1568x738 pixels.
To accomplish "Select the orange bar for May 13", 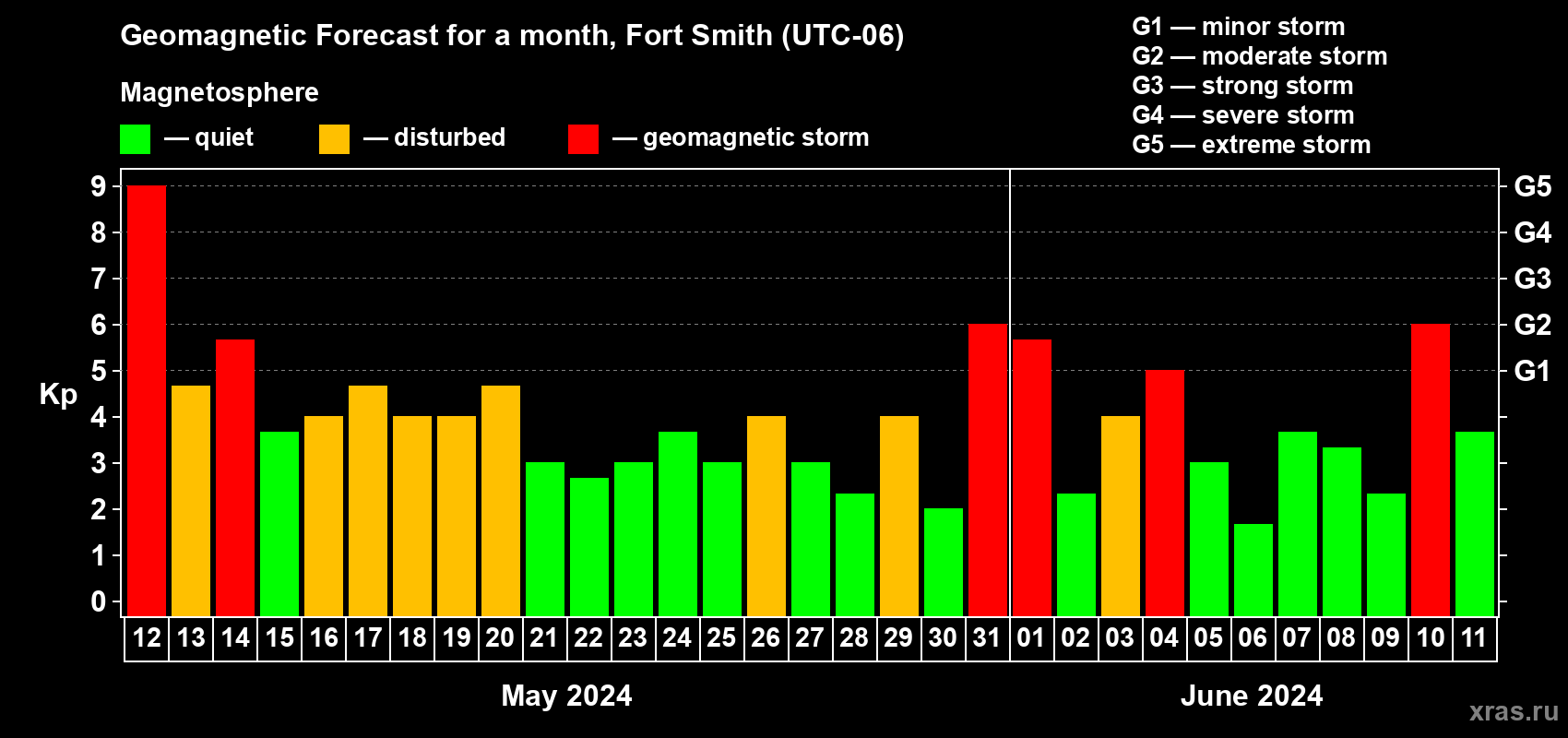I will (x=191, y=500).
